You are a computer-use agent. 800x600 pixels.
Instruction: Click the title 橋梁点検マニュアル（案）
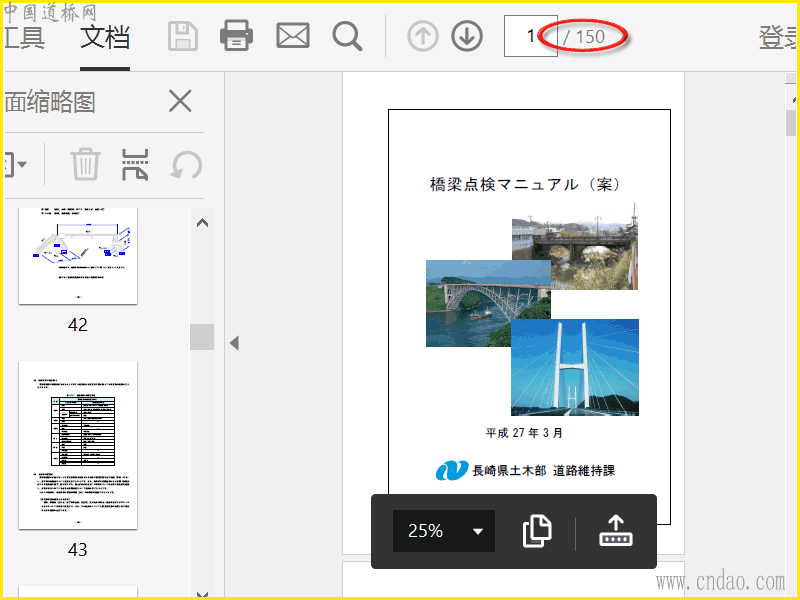click(x=525, y=184)
